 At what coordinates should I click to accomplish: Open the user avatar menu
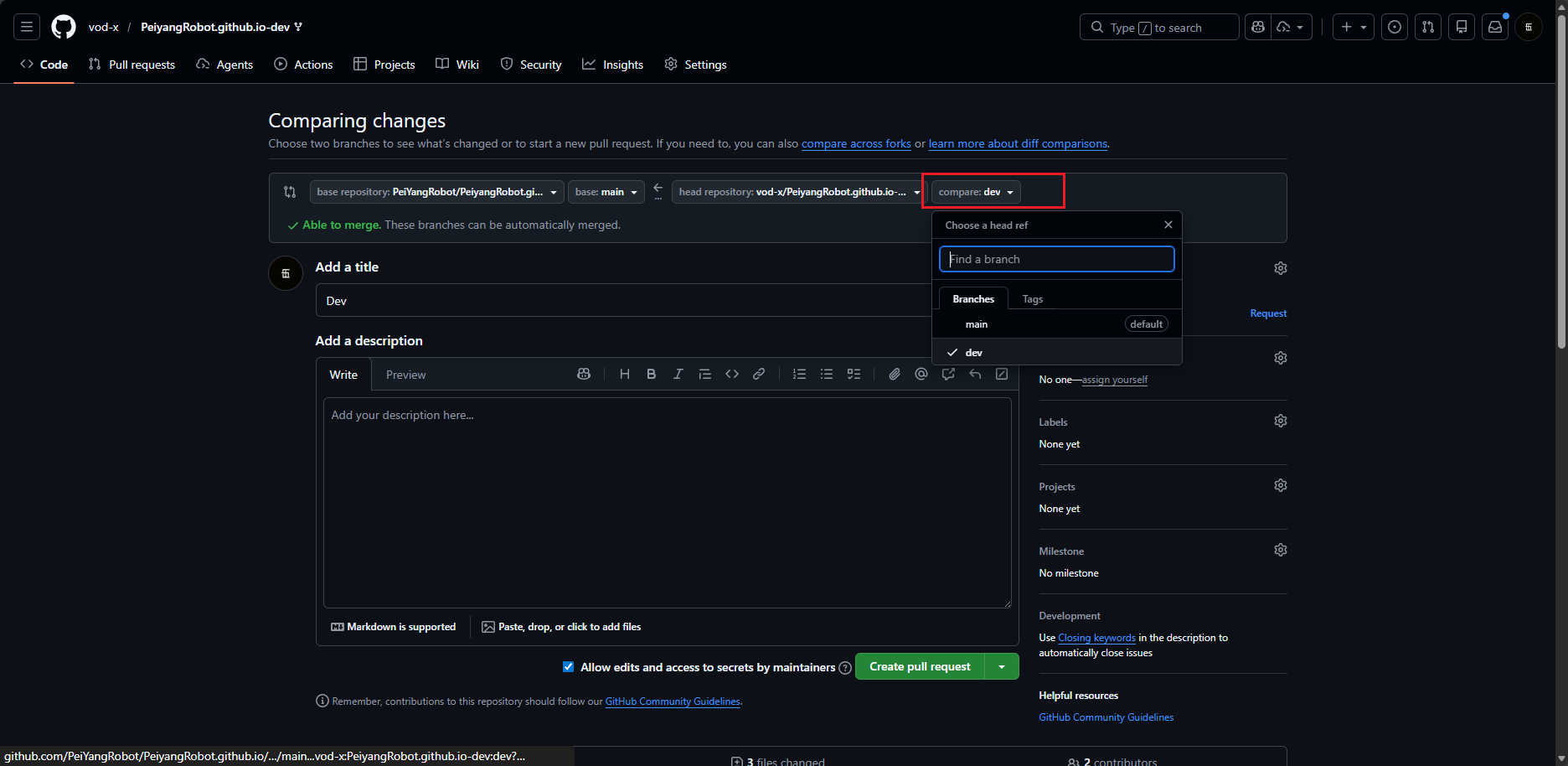(1529, 27)
